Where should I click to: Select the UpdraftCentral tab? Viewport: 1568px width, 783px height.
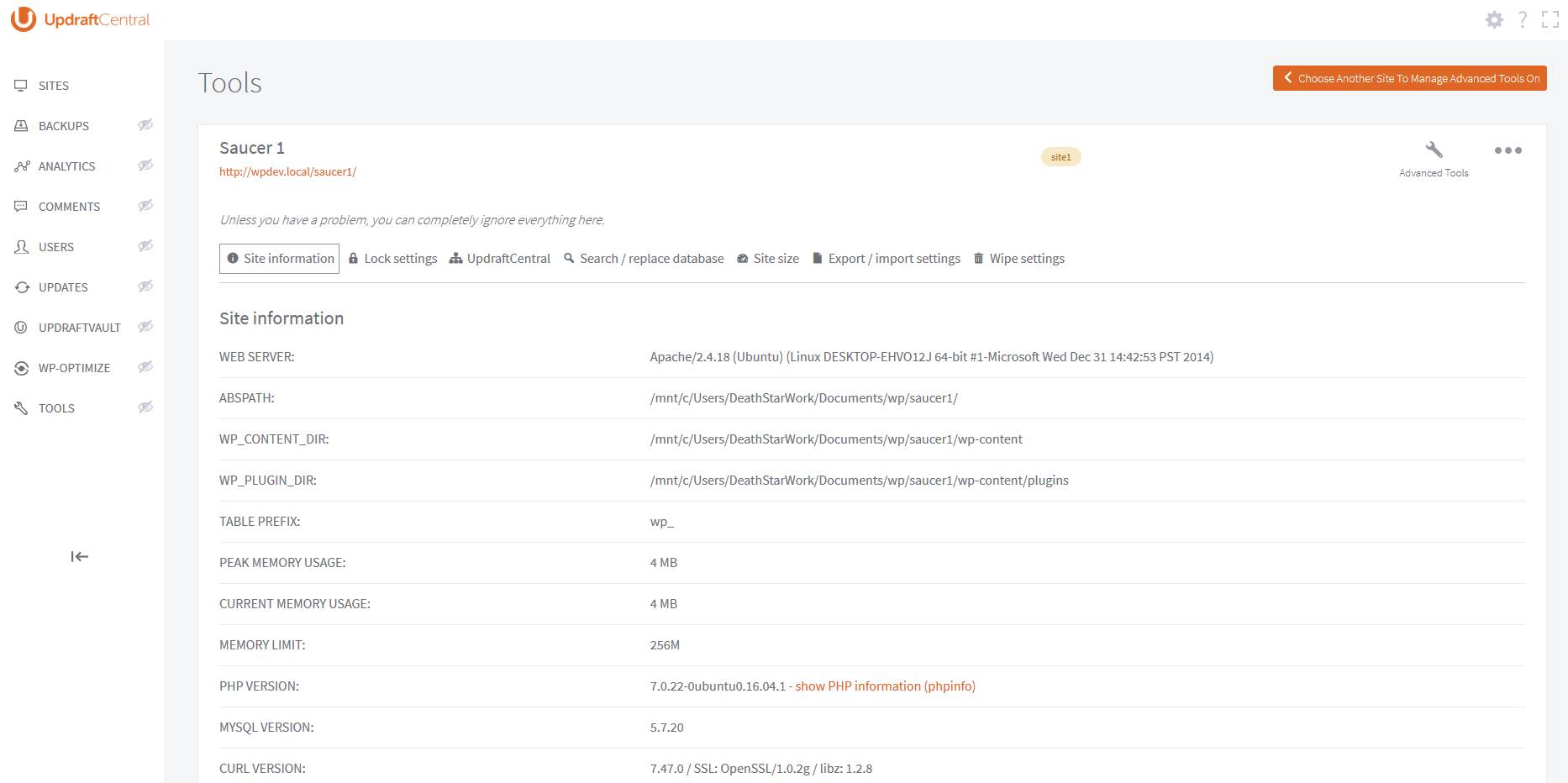click(500, 259)
